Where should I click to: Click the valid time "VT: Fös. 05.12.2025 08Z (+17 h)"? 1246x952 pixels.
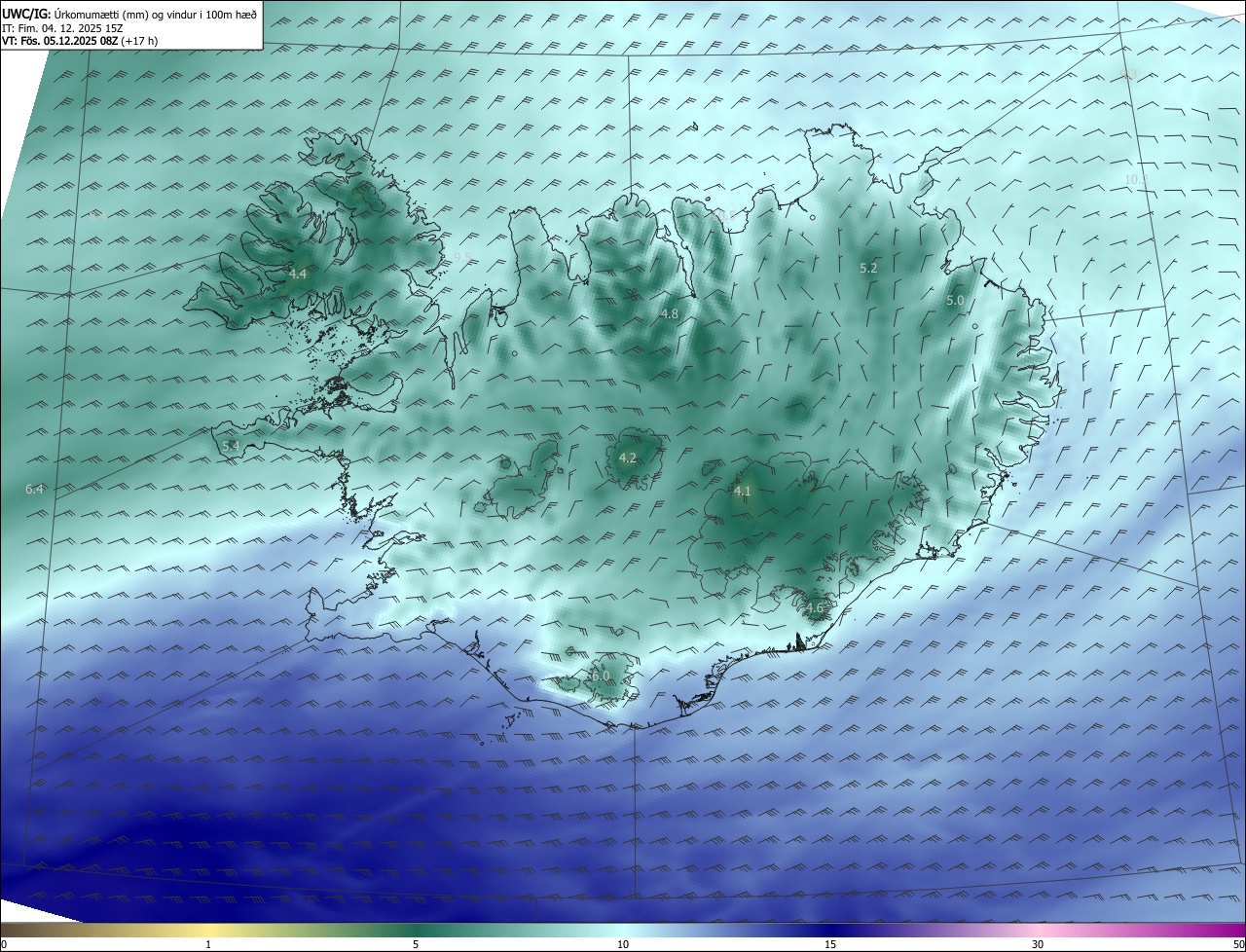point(81,41)
